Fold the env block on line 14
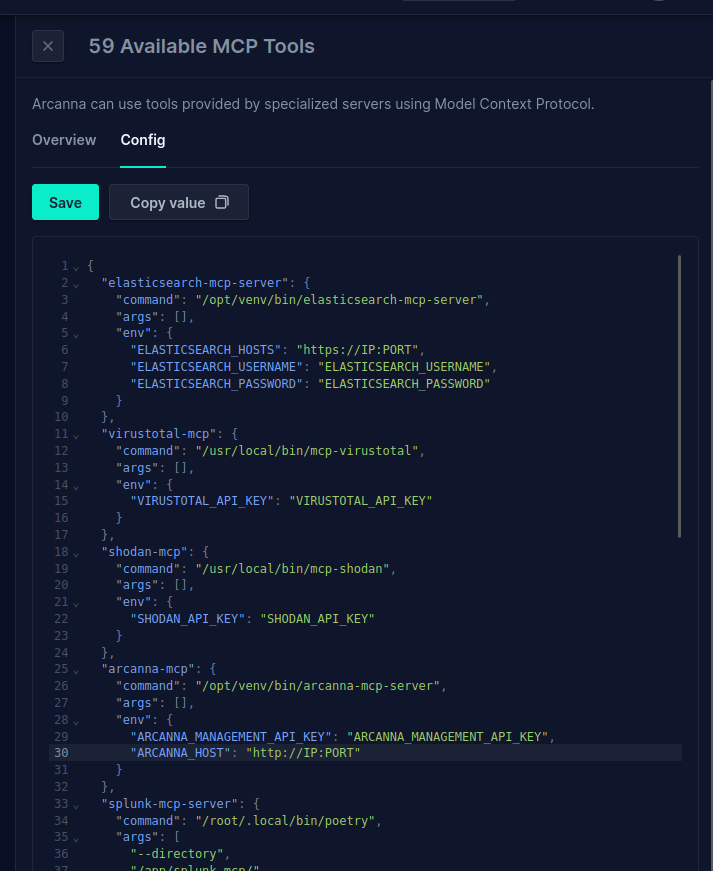The width and height of the screenshot is (713, 871). 77,487
